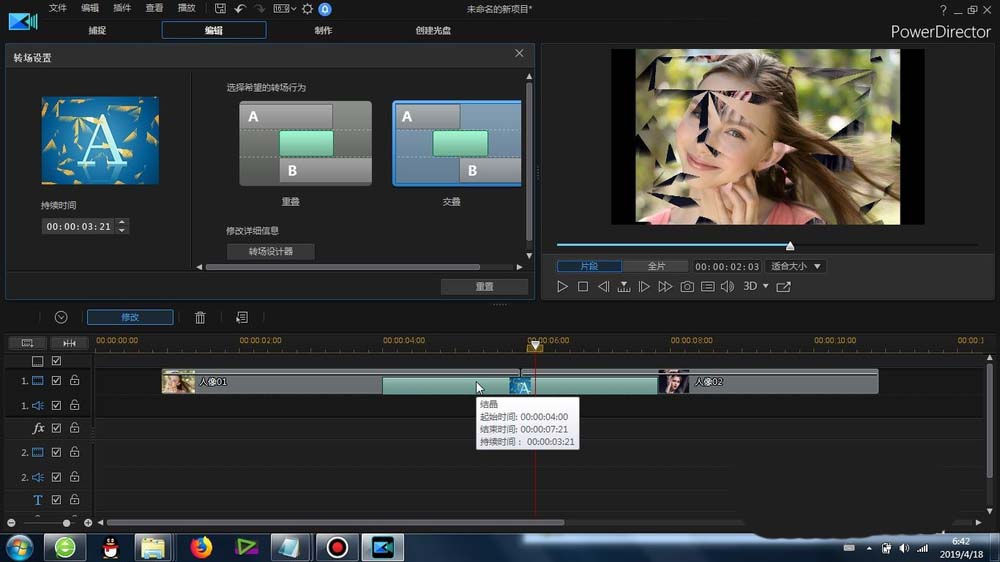The height and width of the screenshot is (562, 1000).
Task: Lock video track 1
Action: pyautogui.click(x=75, y=380)
